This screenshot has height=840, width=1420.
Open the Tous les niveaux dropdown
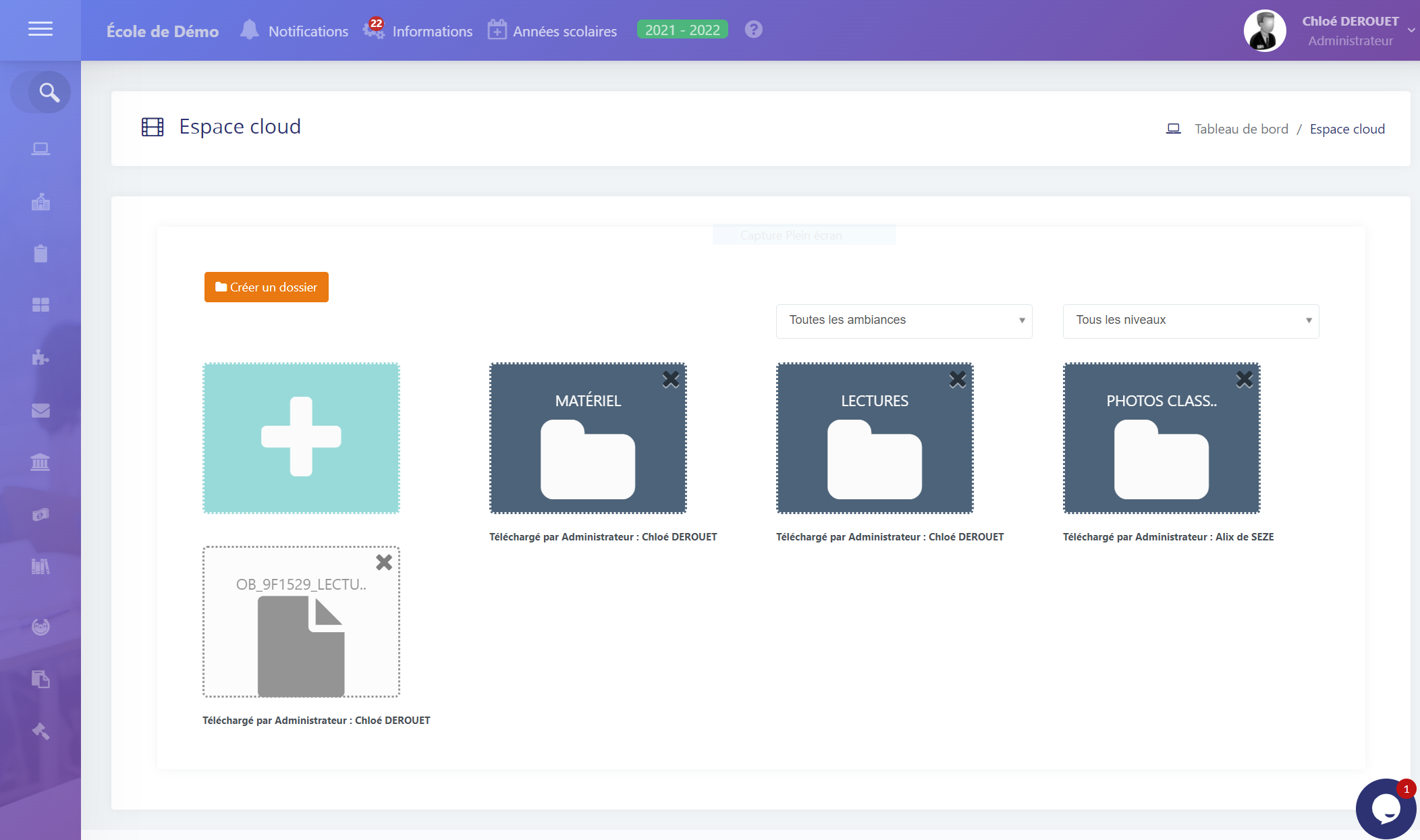tap(1190, 320)
